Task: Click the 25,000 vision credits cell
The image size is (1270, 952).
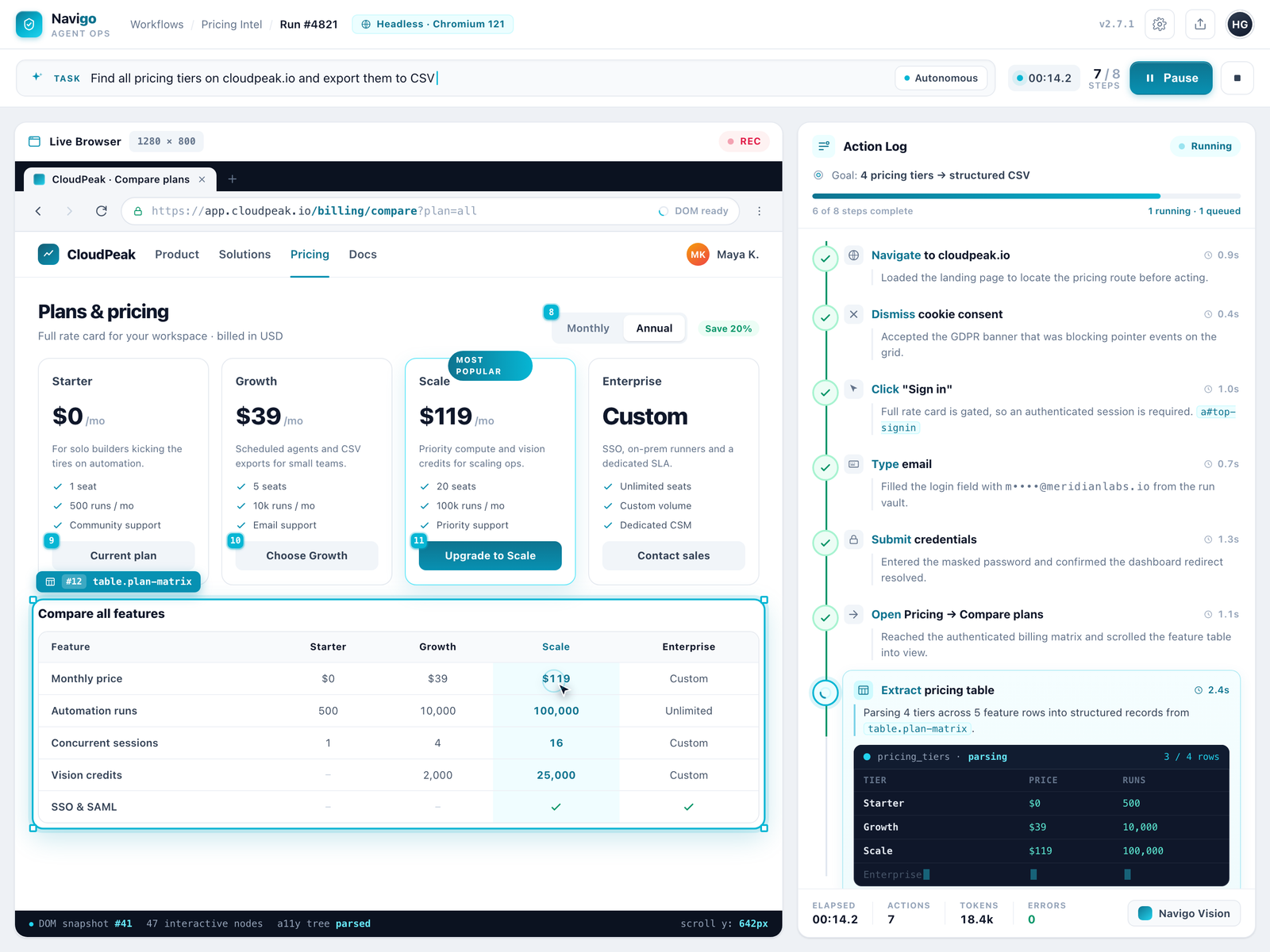Action: click(556, 775)
